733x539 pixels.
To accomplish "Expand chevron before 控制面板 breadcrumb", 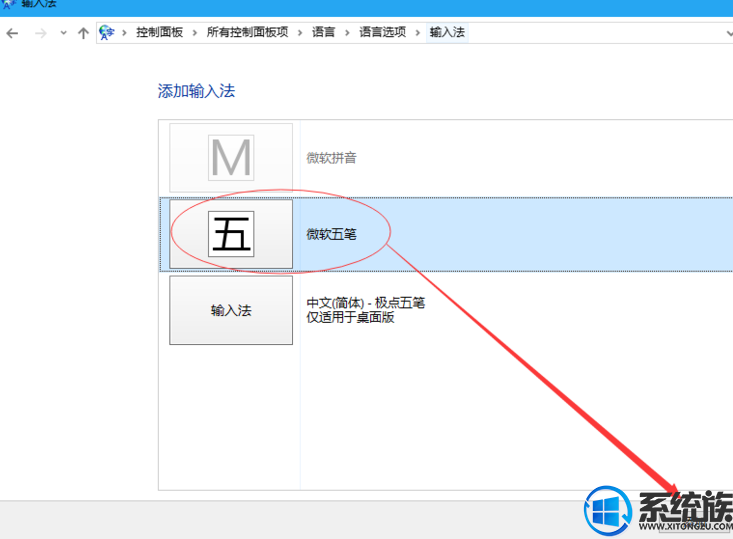I will pos(124,33).
